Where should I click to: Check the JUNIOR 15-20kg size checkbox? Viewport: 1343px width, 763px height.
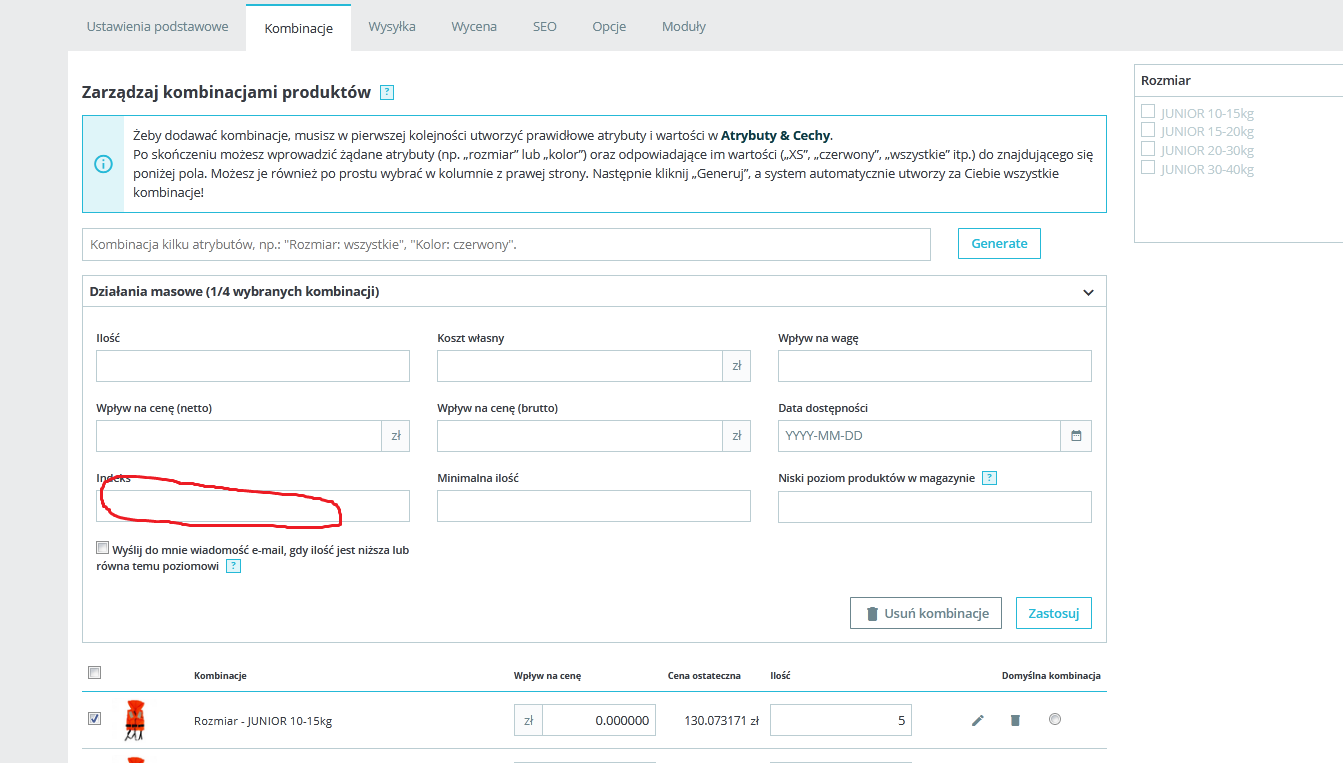tap(1148, 130)
